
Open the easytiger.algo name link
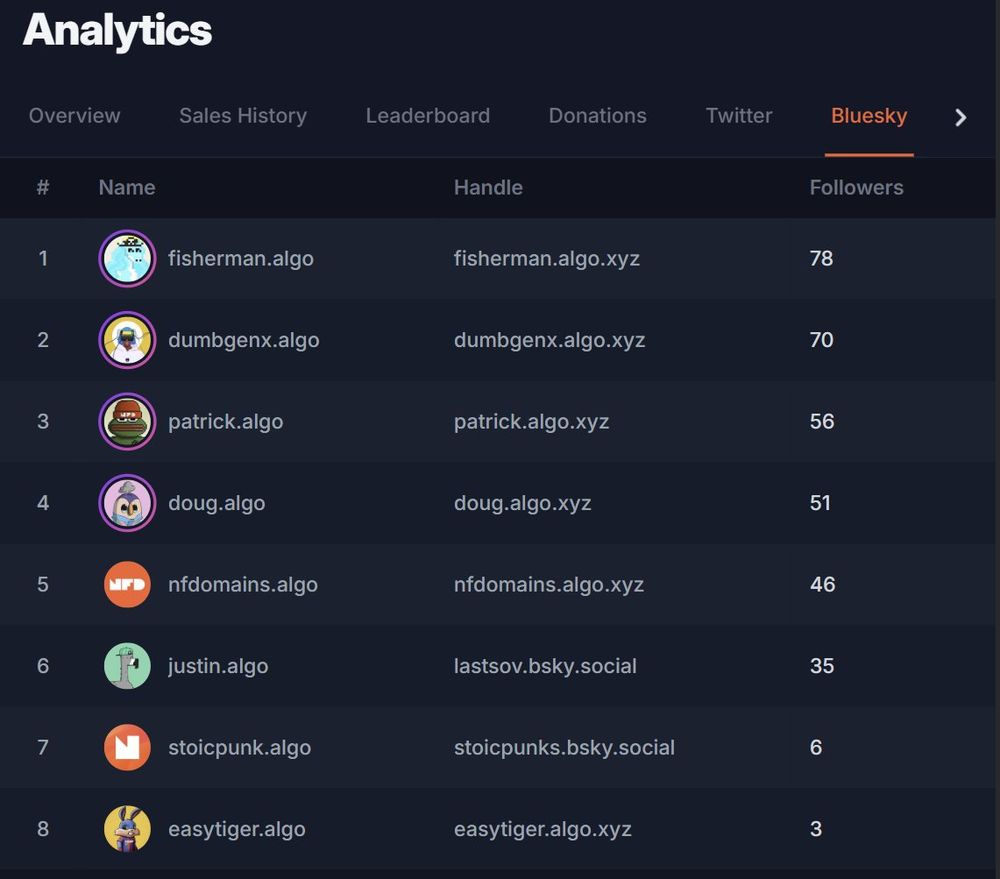(x=237, y=829)
